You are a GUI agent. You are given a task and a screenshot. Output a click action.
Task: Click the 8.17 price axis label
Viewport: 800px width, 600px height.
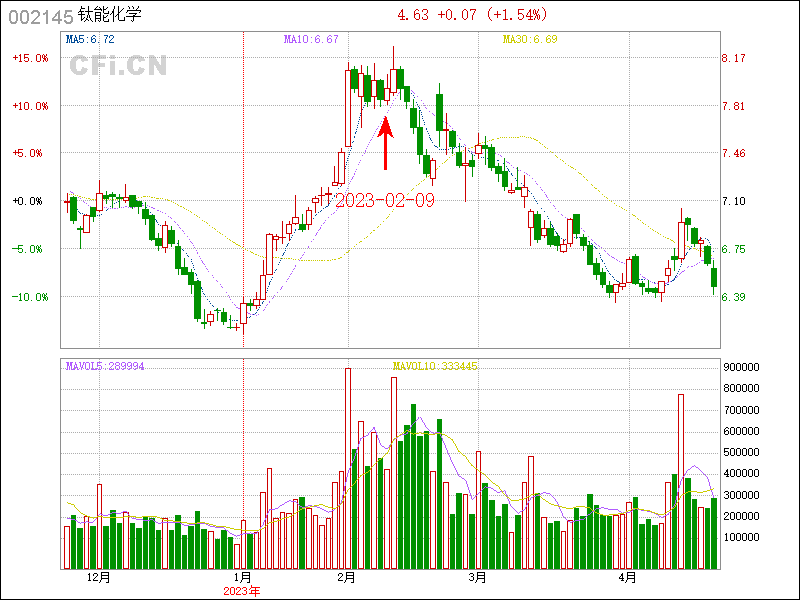coord(734,58)
